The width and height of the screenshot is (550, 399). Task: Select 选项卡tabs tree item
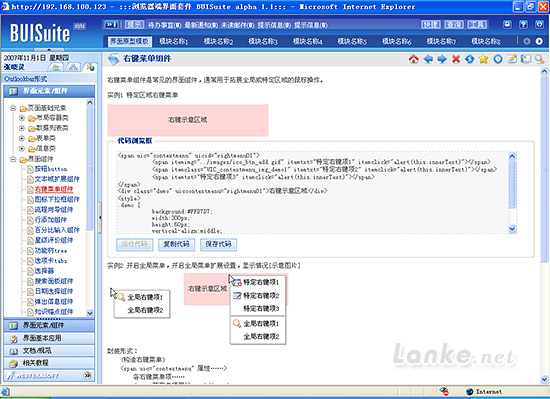(x=51, y=261)
